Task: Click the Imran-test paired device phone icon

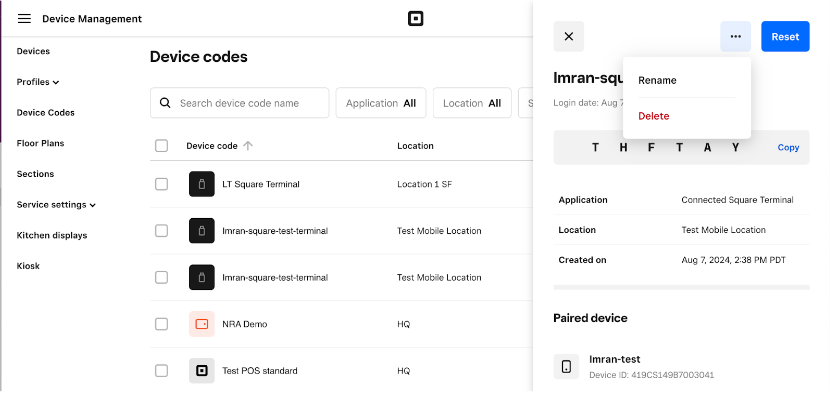Action: [566, 366]
